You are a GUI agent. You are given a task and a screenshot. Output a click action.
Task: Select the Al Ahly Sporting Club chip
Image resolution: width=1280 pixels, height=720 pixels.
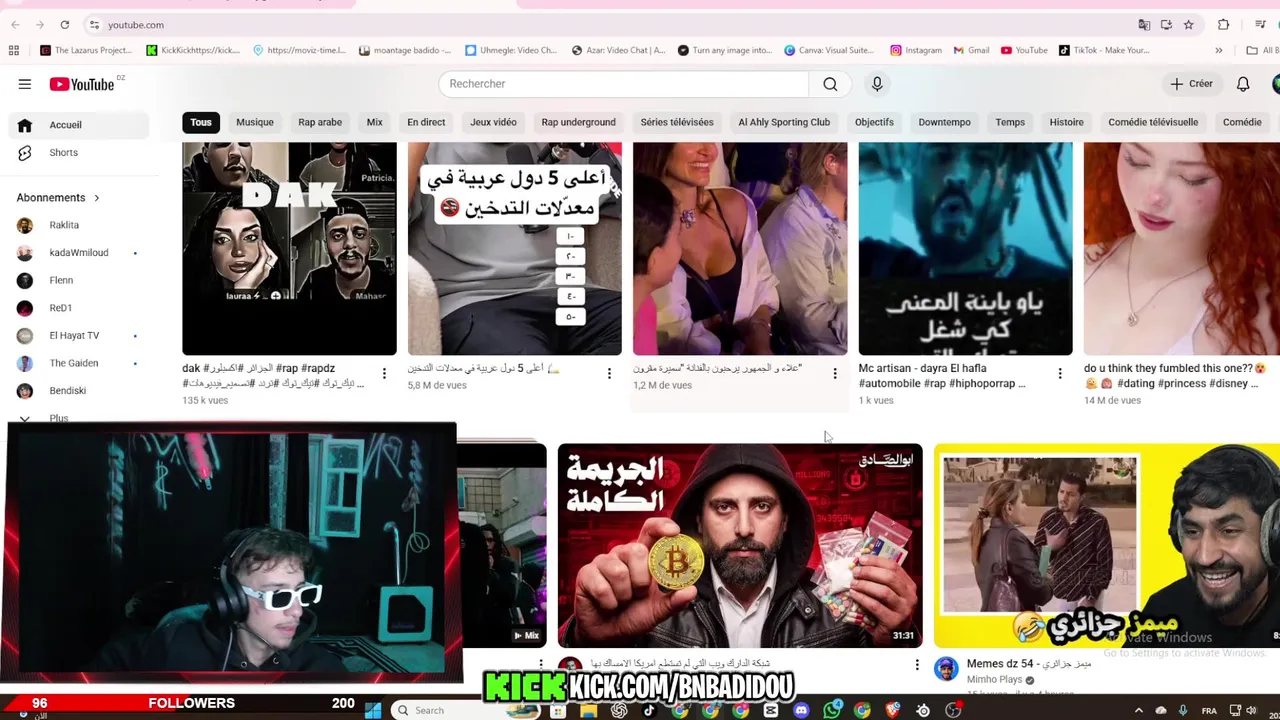click(x=784, y=122)
